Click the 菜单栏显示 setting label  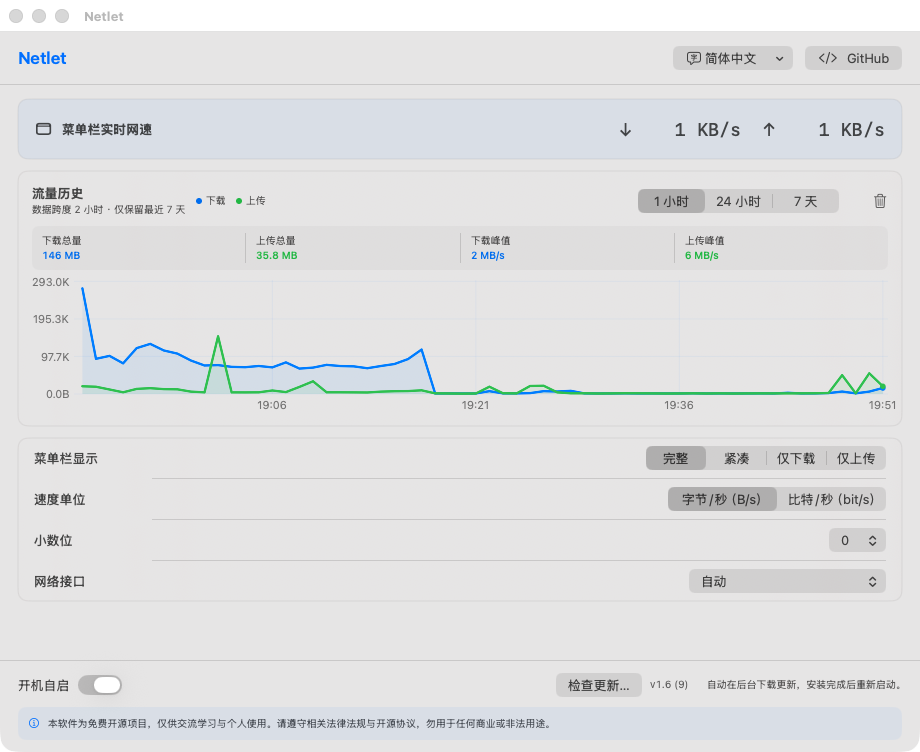coord(66,458)
